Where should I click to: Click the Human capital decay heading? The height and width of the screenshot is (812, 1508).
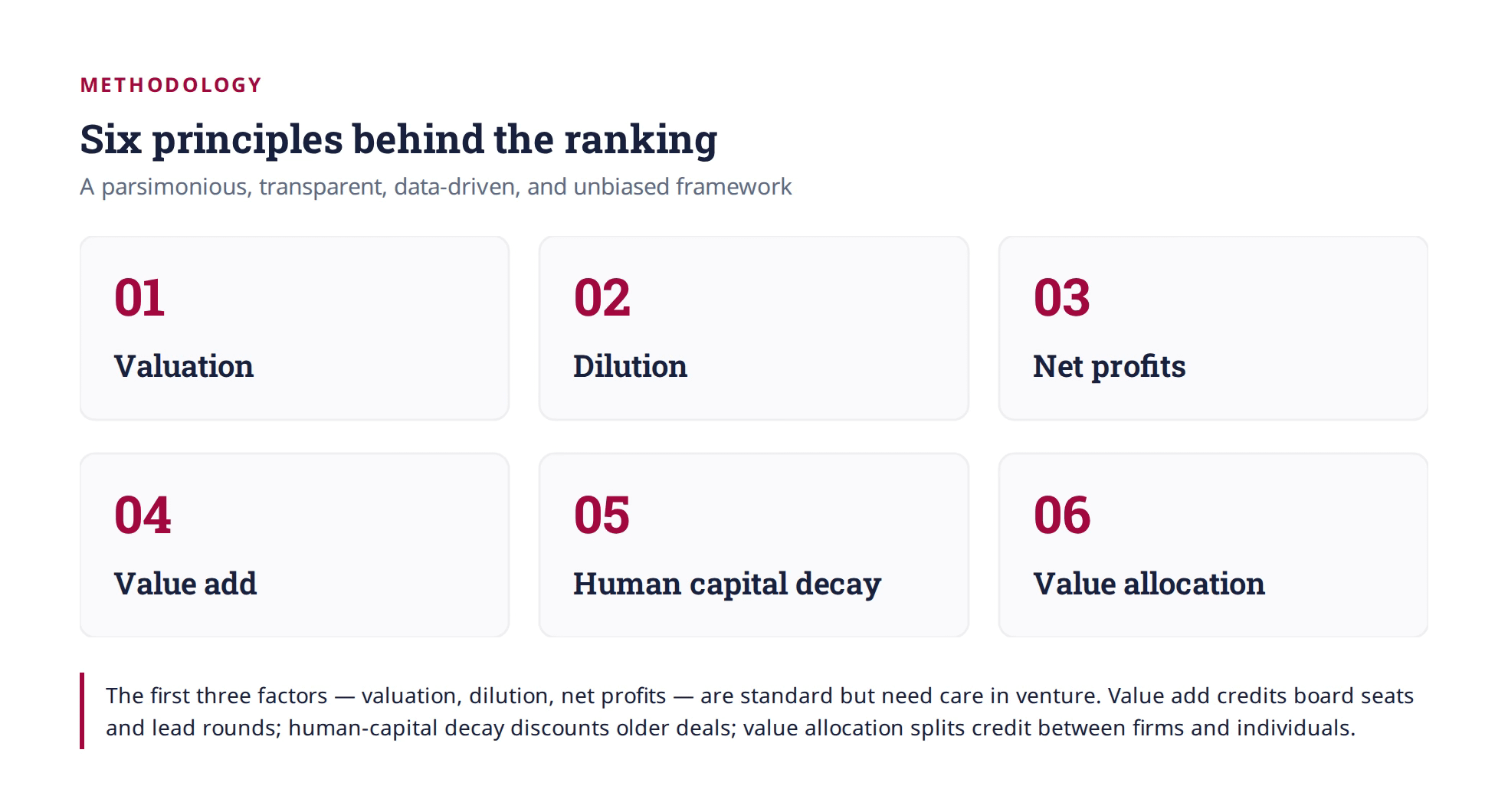(727, 584)
